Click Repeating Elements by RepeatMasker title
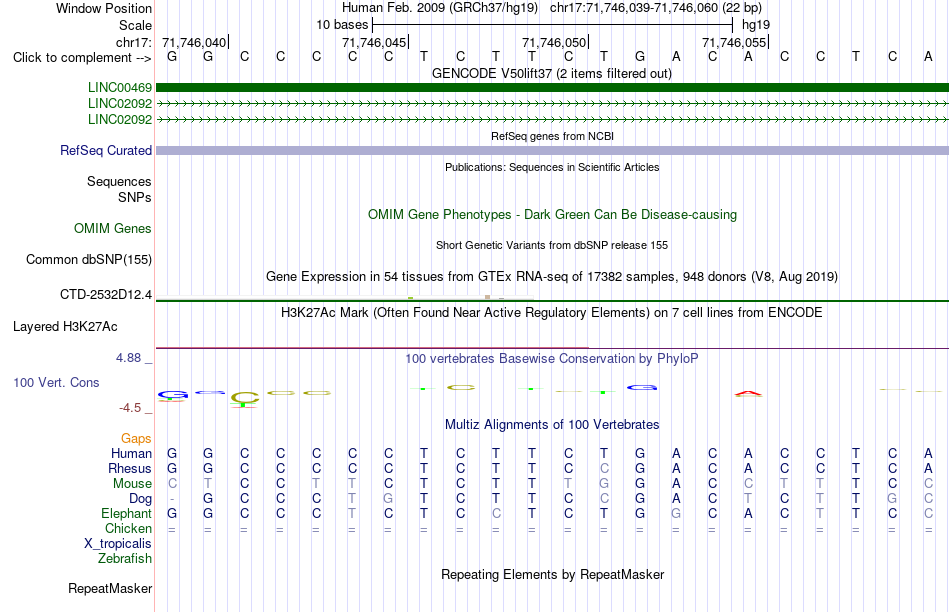The image size is (950, 612). click(x=552, y=574)
